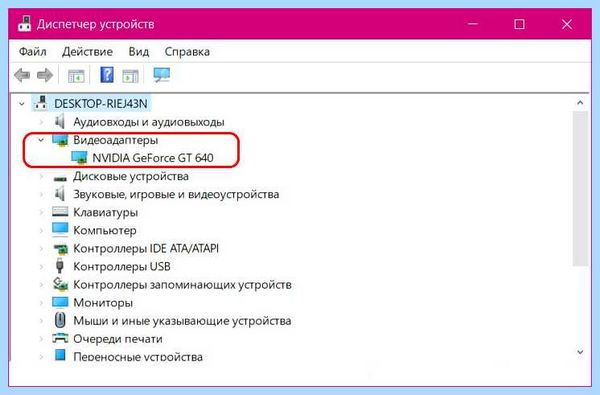Image resolution: width=600 pixels, height=395 pixels.
Task: Open the Вид menu
Action: pos(139,52)
